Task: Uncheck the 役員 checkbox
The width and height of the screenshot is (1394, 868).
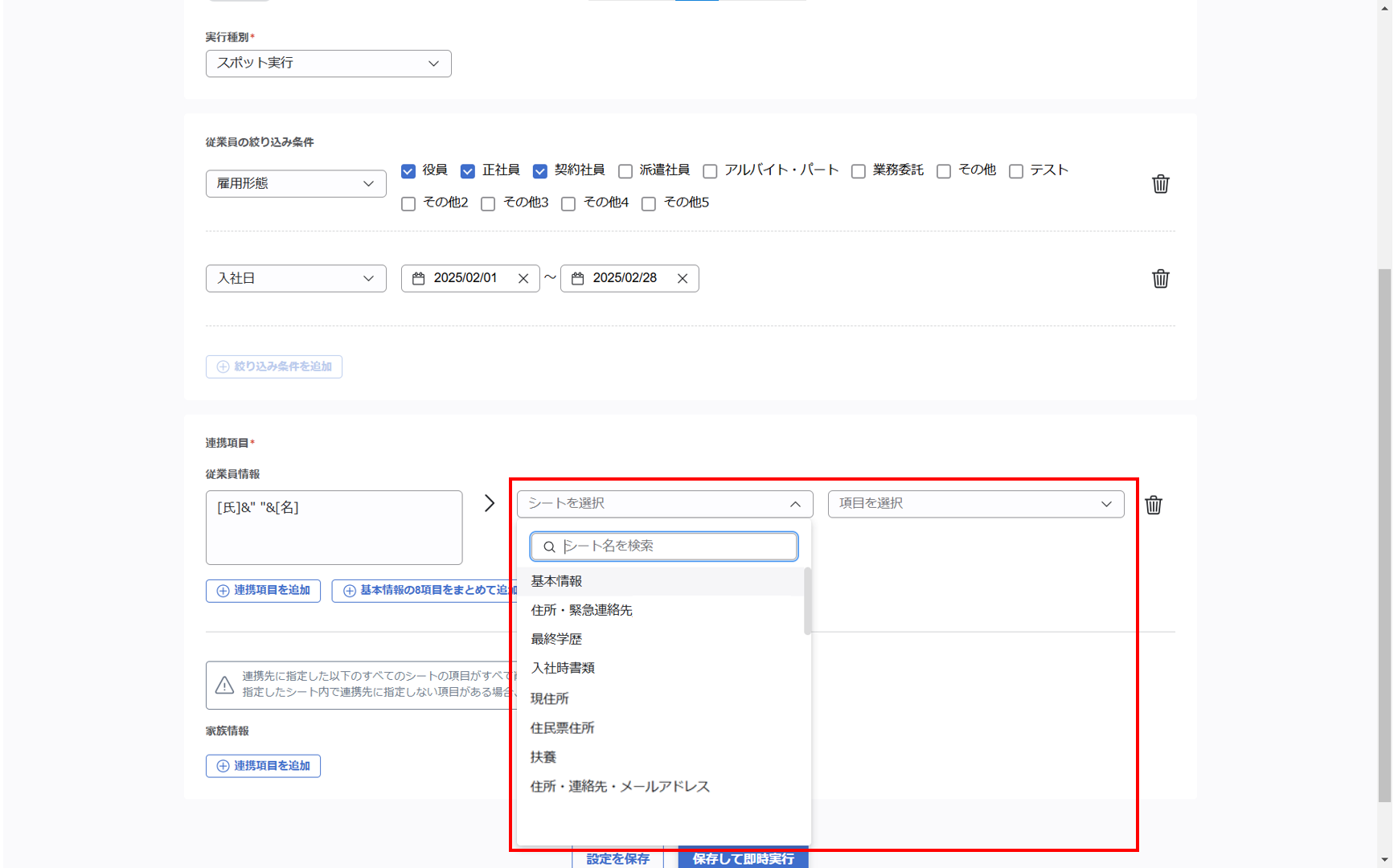Action: 408,171
